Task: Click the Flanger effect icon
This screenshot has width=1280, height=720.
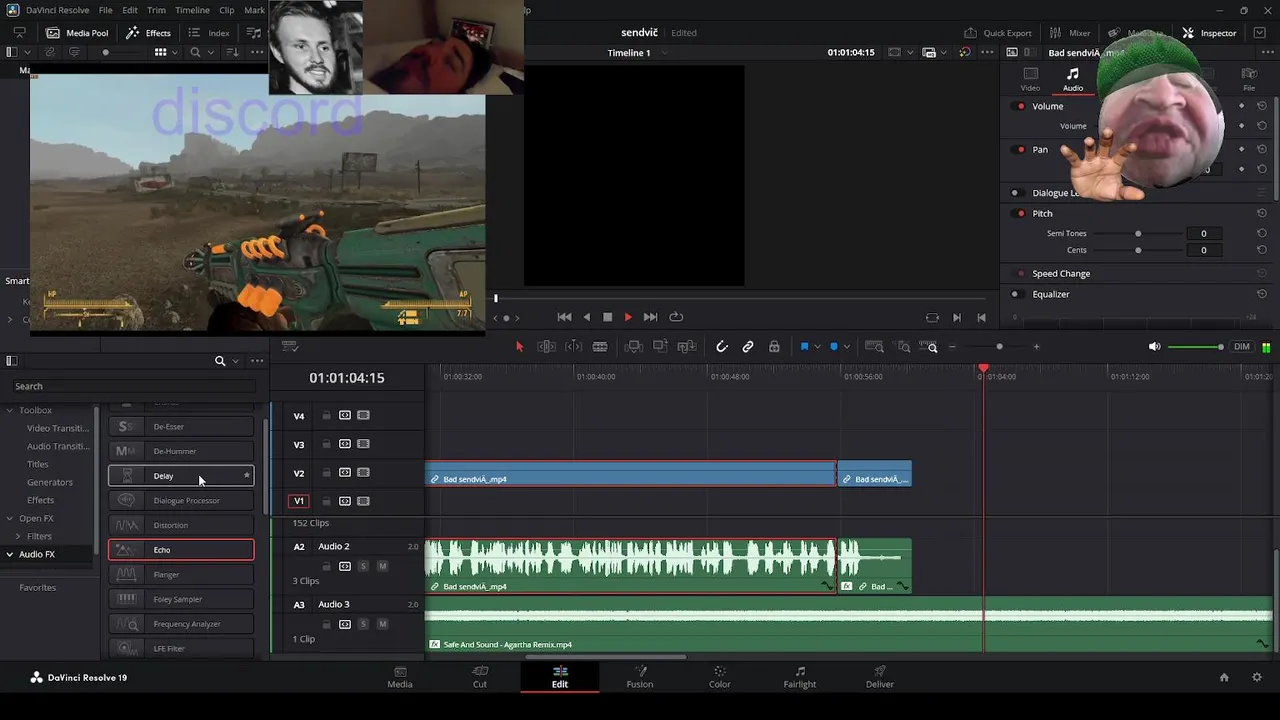Action: [x=126, y=574]
